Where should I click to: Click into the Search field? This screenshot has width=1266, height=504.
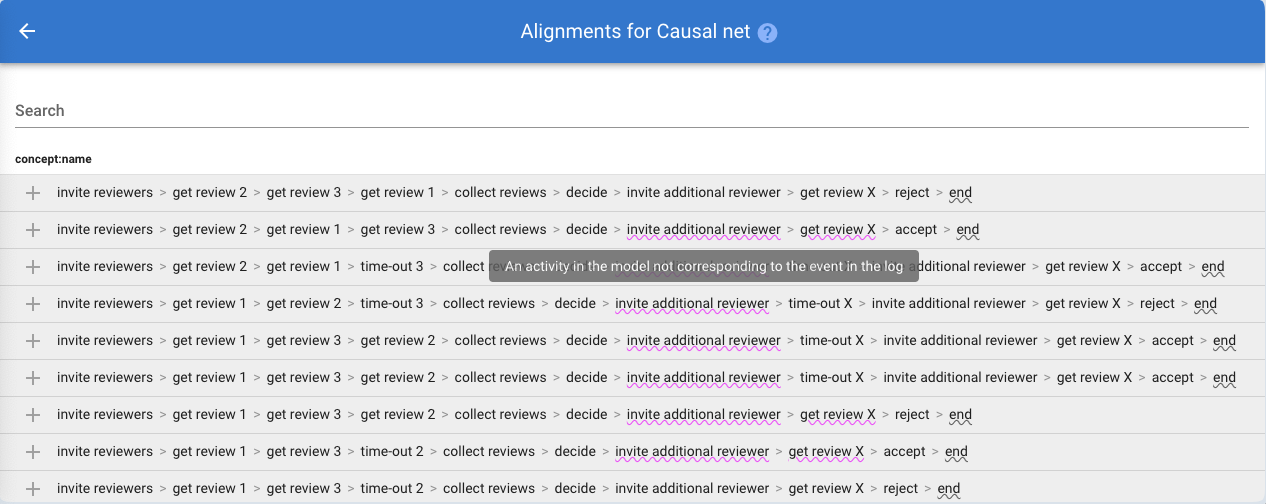(x=632, y=111)
